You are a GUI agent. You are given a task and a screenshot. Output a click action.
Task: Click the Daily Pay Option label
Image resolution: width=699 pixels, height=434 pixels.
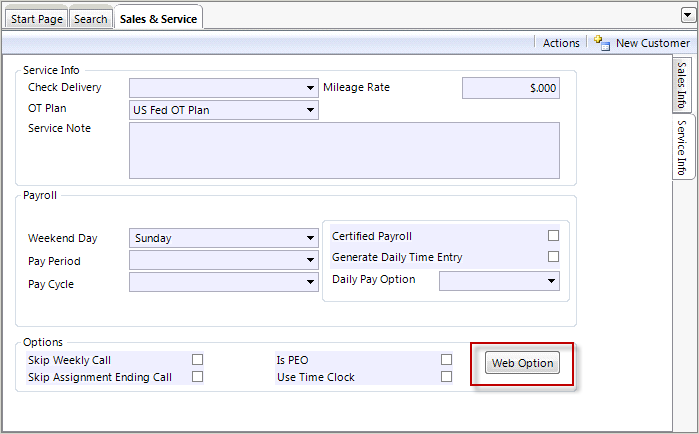coord(374,279)
